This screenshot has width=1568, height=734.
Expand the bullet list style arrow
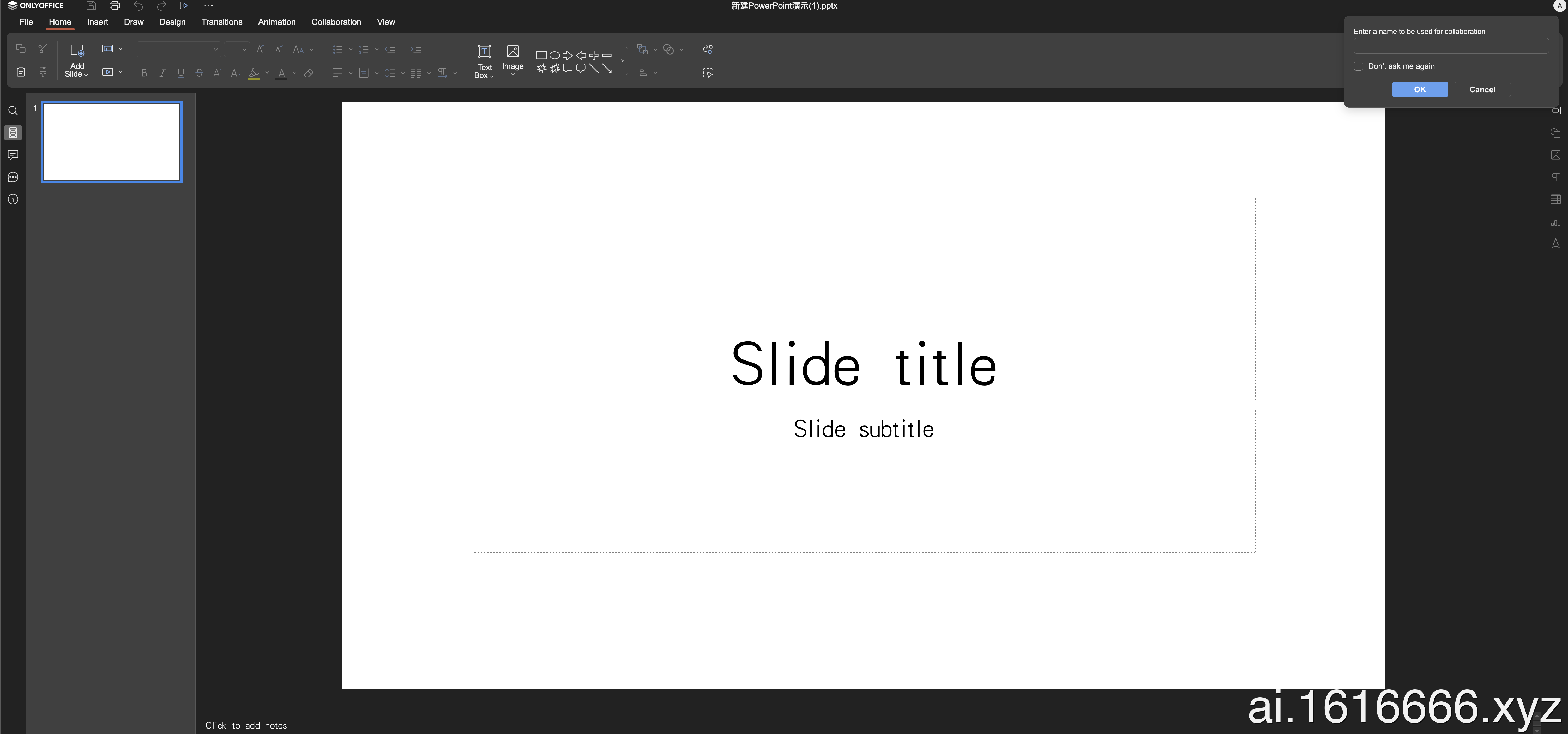351,50
